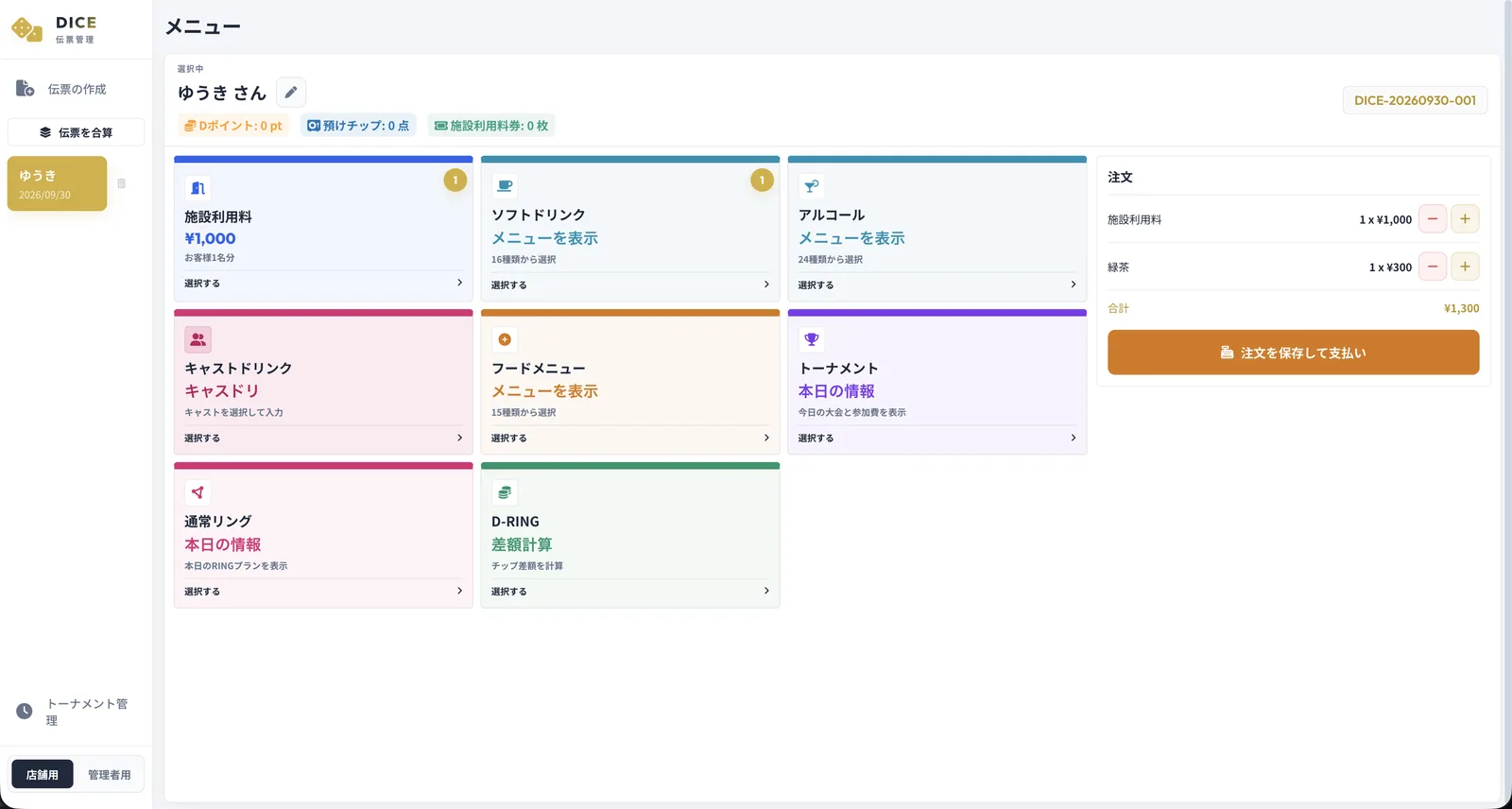Click the DICE logo icon
This screenshot has height=809, width=1512.
click(26, 29)
